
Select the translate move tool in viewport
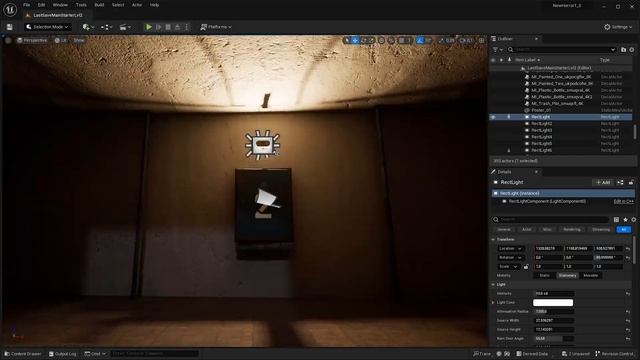click(355, 40)
